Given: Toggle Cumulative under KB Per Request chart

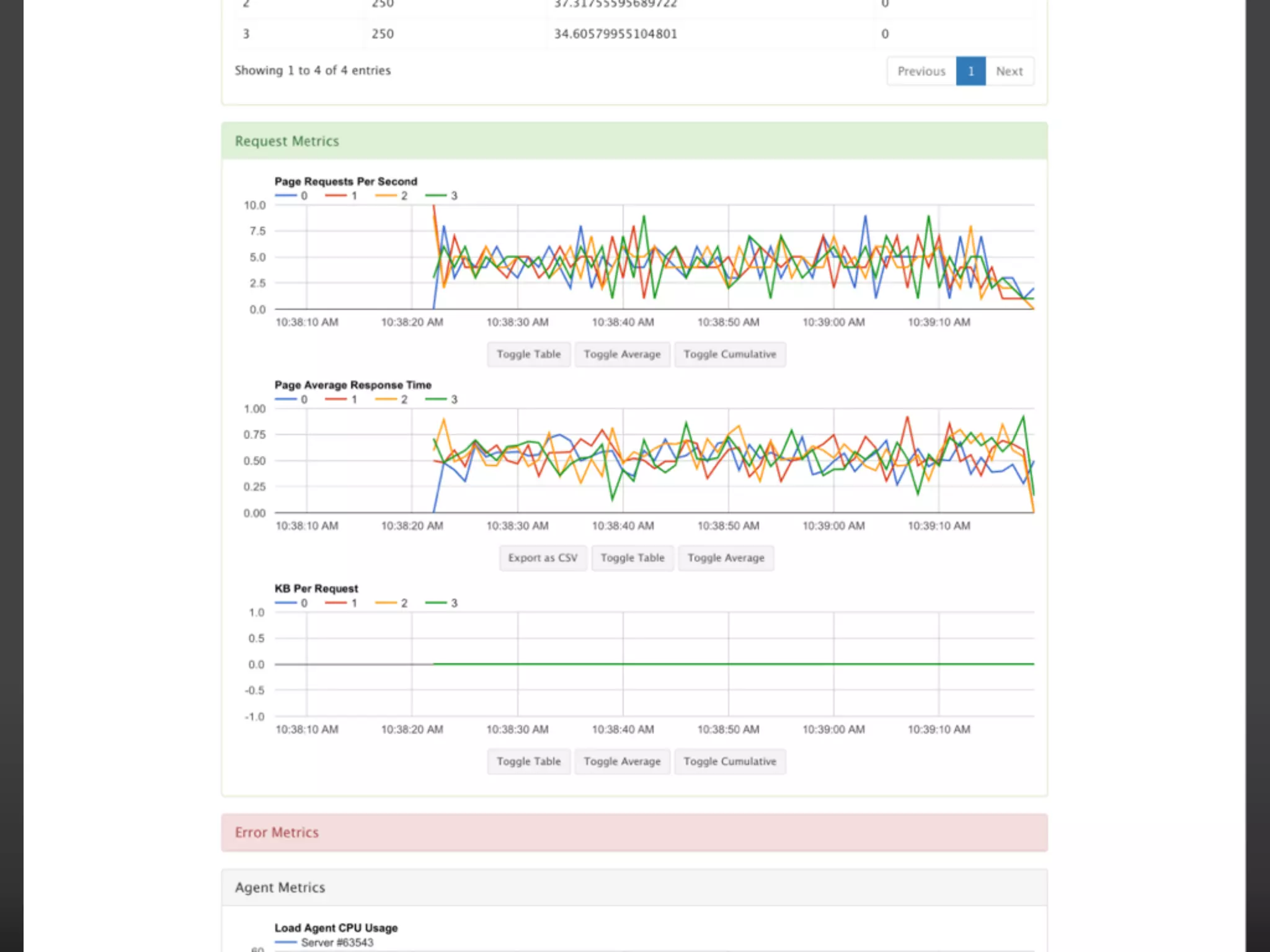Looking at the screenshot, I should coord(729,761).
